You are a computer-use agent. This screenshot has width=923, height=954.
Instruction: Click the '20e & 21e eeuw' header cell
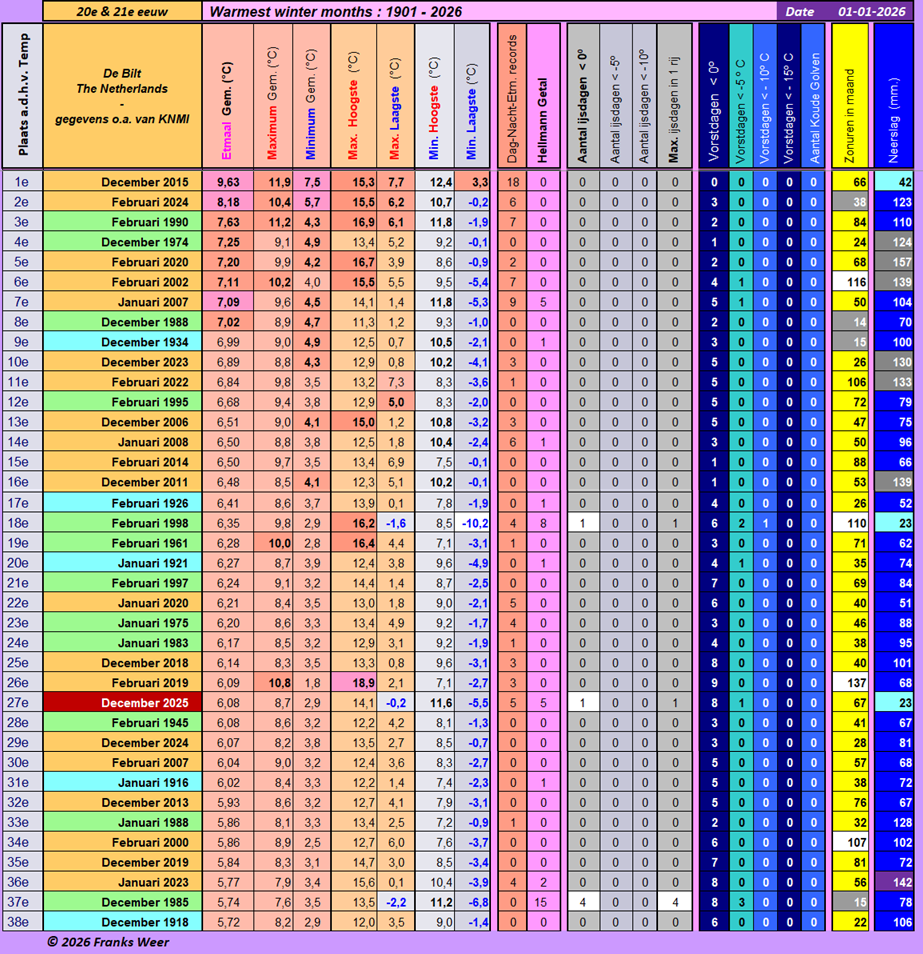tap(121, 12)
